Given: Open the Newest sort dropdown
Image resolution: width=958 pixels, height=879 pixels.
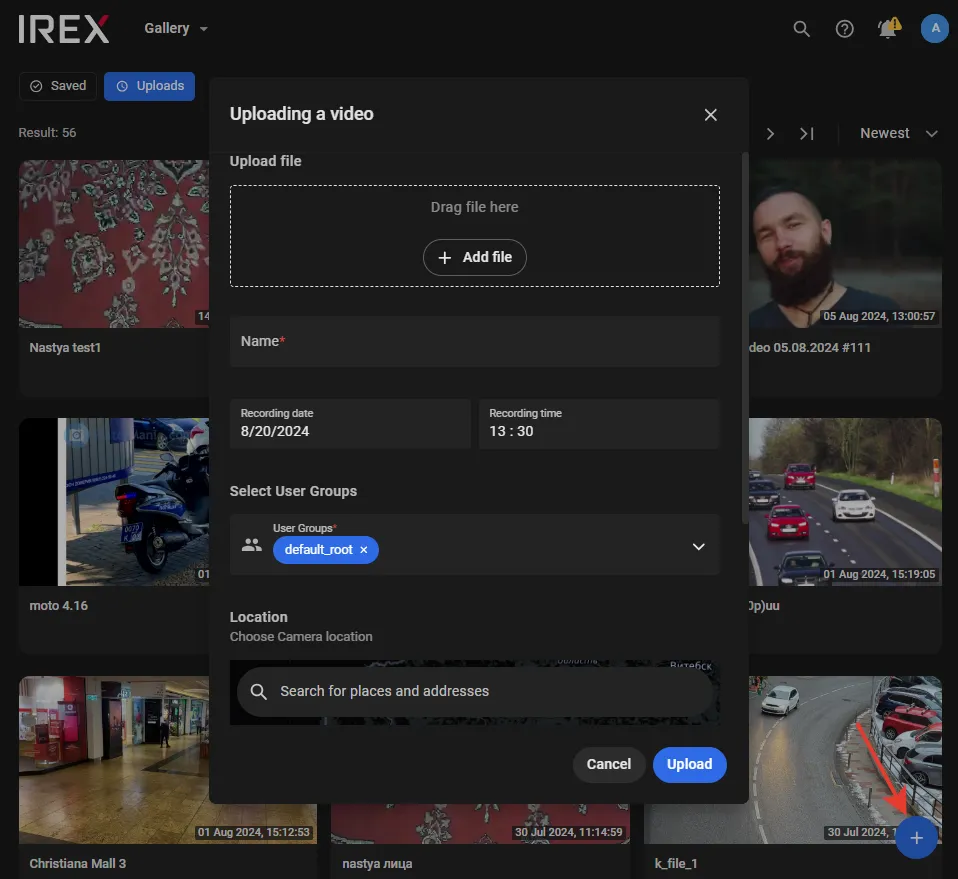Looking at the screenshot, I should coord(898,133).
